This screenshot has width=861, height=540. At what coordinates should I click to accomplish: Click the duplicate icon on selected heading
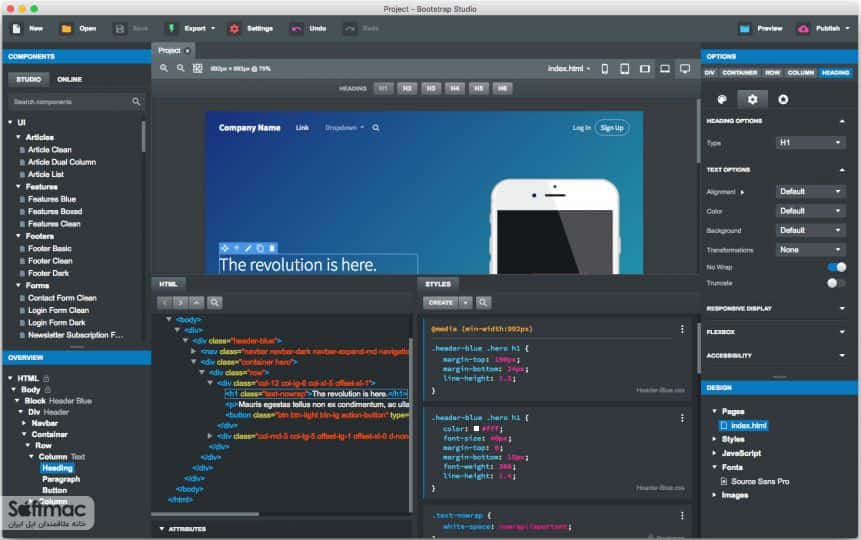[260, 248]
